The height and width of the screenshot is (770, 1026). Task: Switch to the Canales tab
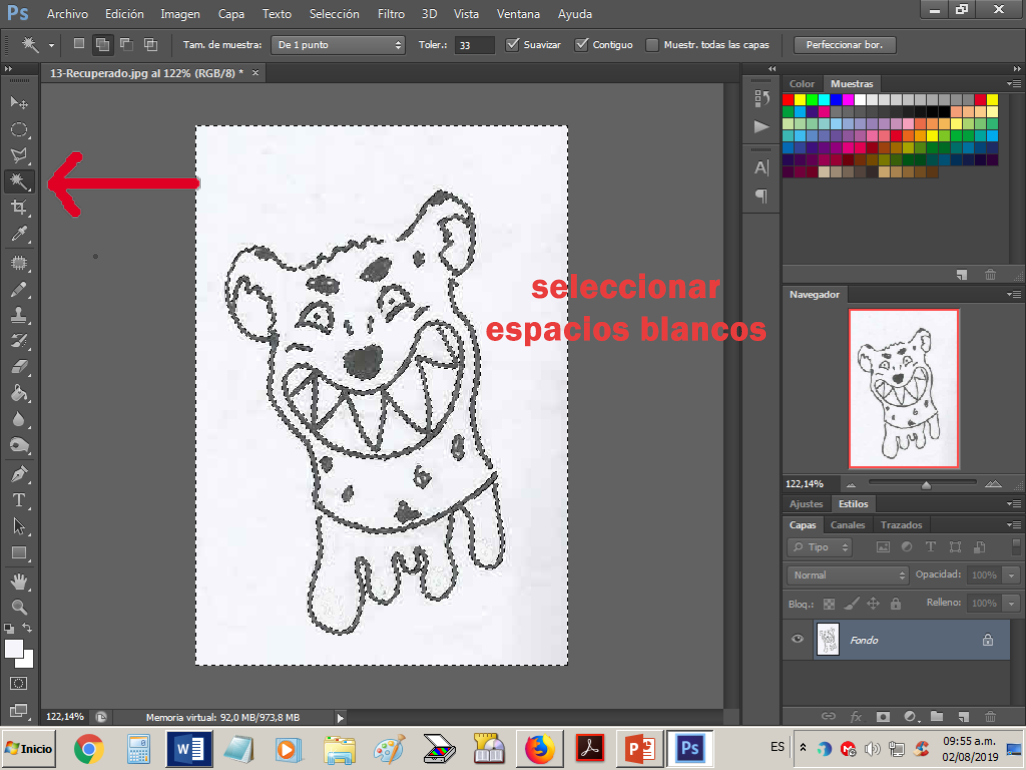tap(847, 525)
